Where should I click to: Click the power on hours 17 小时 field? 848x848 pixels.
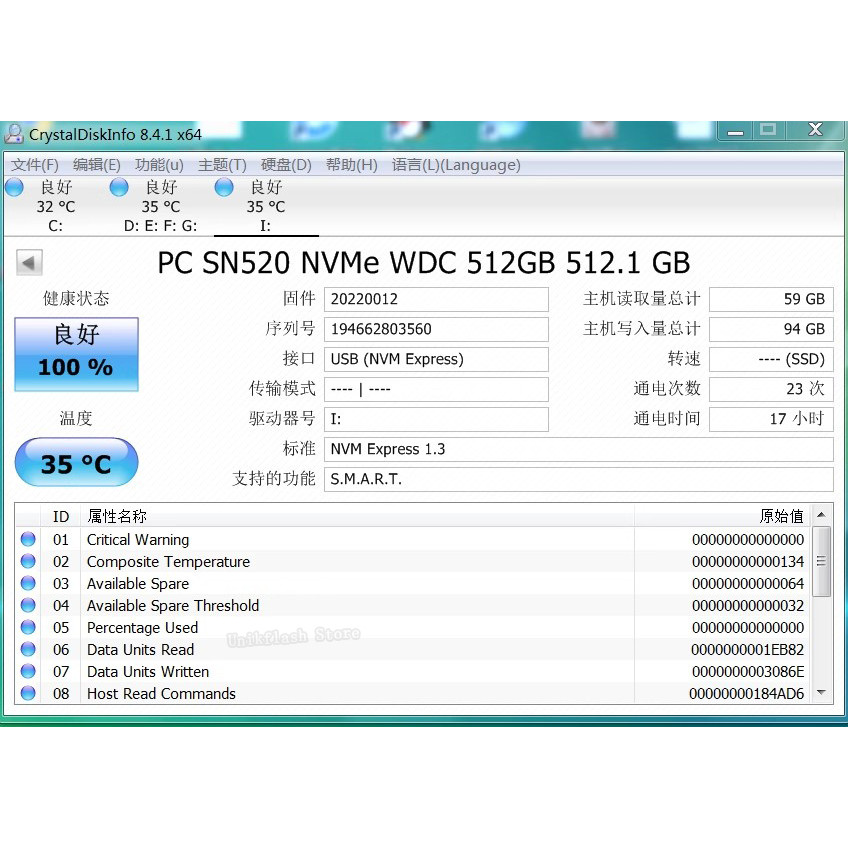tap(771, 419)
